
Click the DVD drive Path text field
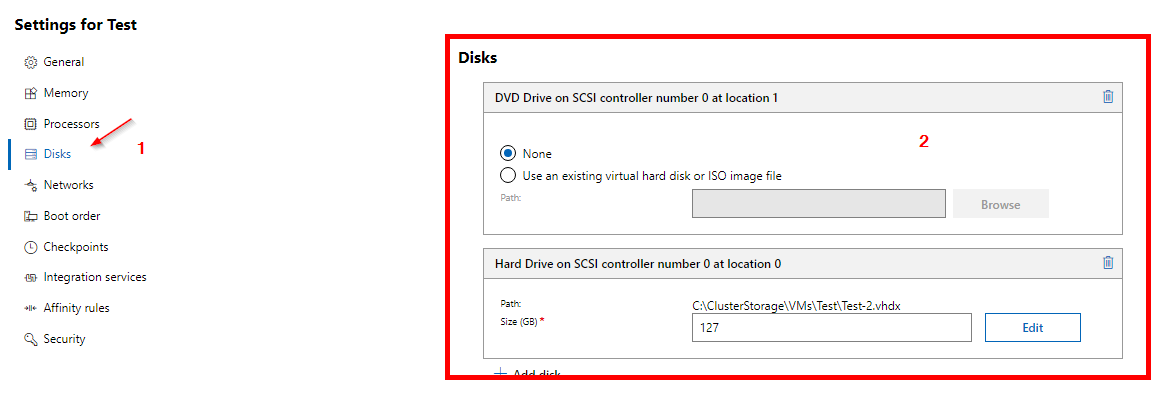819,204
